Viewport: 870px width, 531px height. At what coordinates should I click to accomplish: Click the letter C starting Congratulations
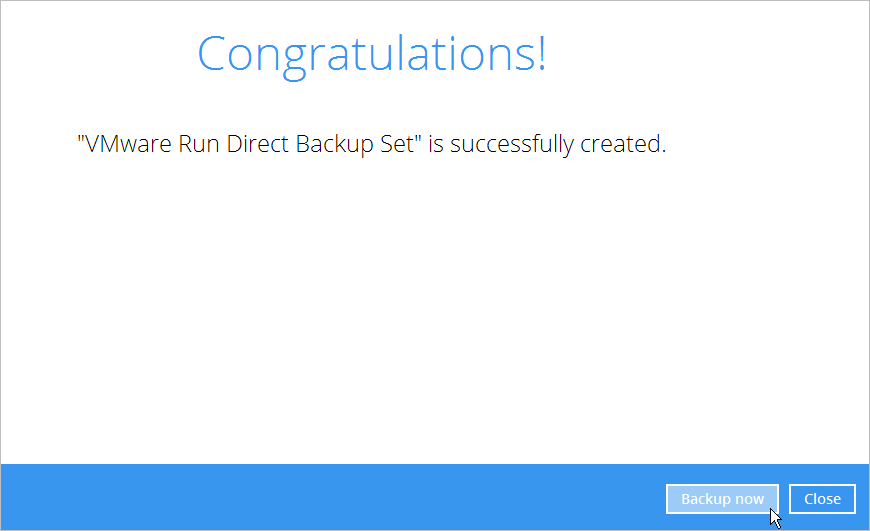click(214, 54)
